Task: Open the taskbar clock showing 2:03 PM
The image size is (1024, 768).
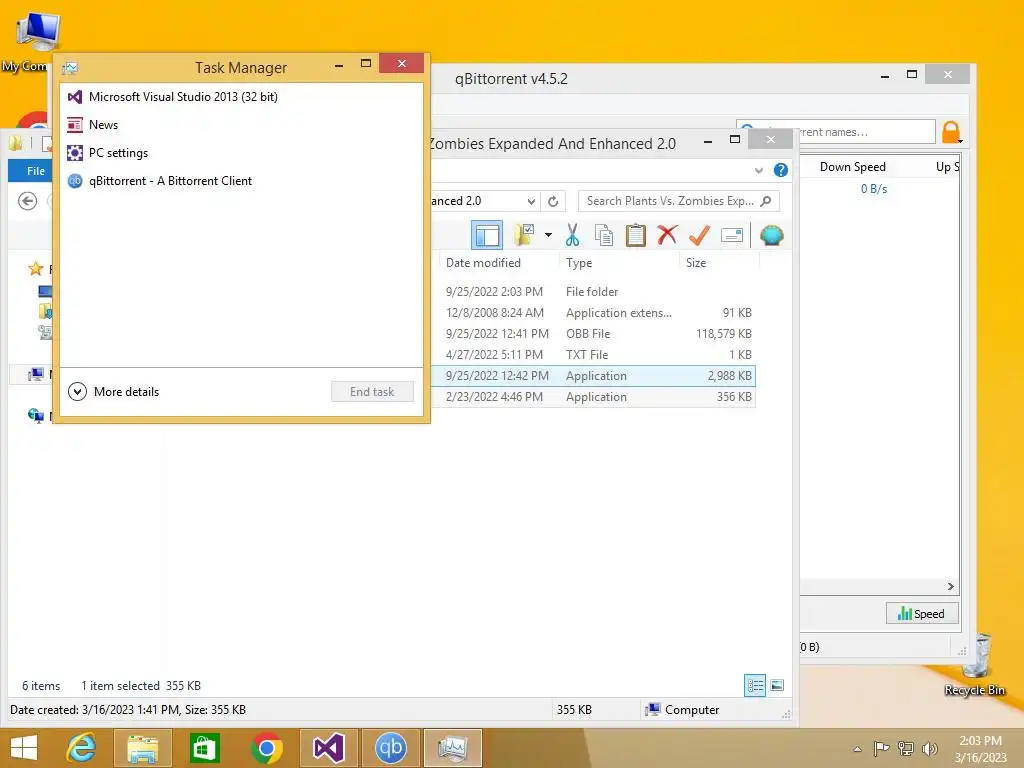Action: 980,749
